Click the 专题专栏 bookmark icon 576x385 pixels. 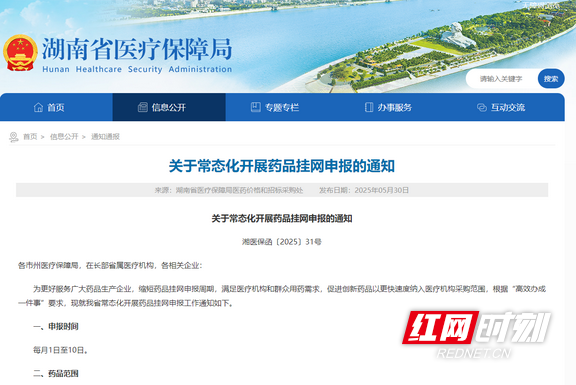point(256,107)
